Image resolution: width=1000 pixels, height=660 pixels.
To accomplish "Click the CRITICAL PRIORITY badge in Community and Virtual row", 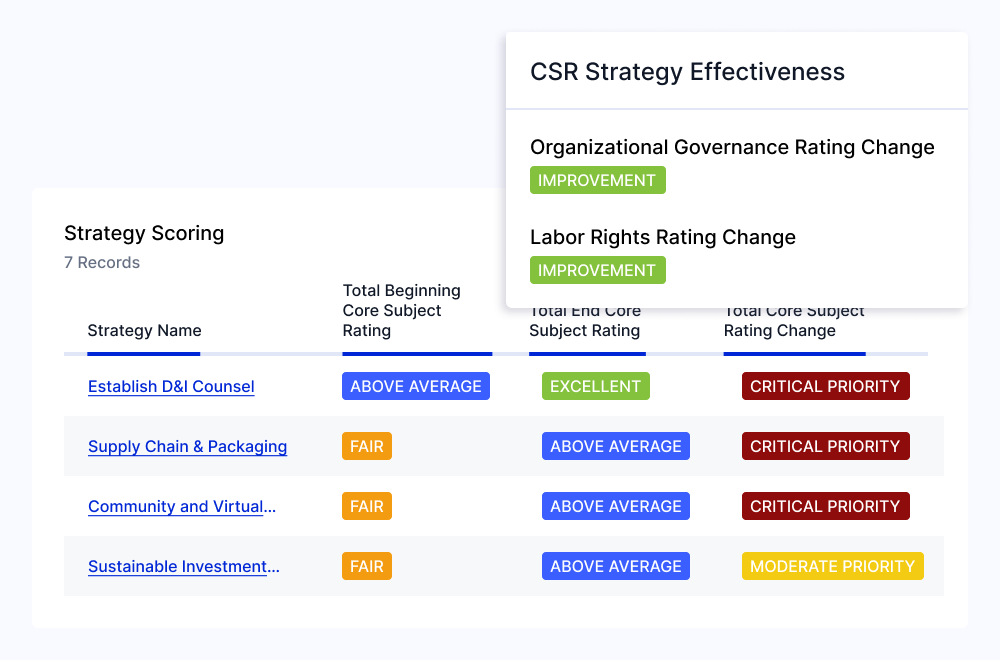I will click(825, 506).
